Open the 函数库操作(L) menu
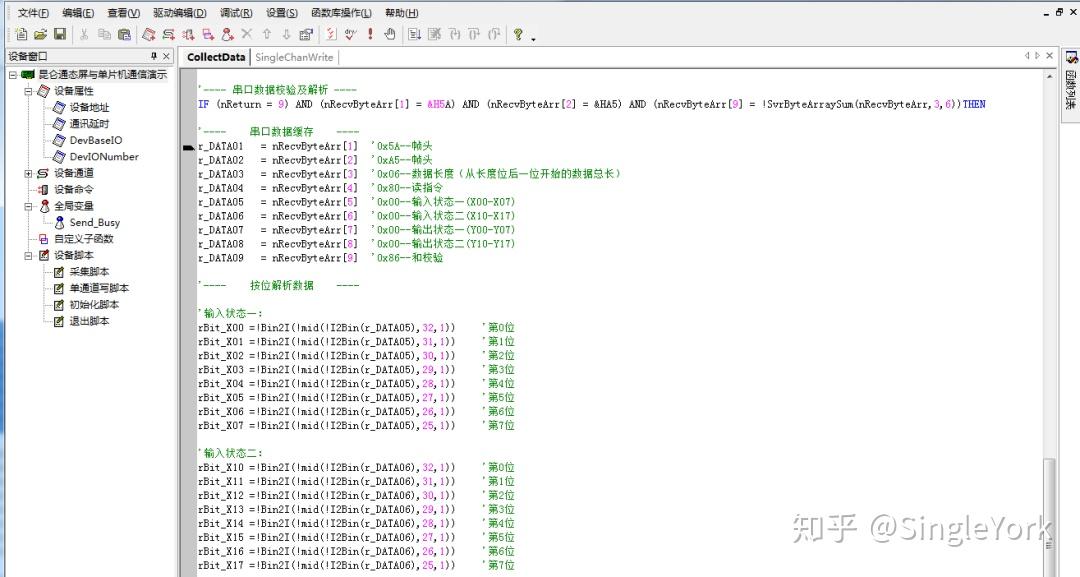This screenshot has height=577, width=1080. pos(341,12)
